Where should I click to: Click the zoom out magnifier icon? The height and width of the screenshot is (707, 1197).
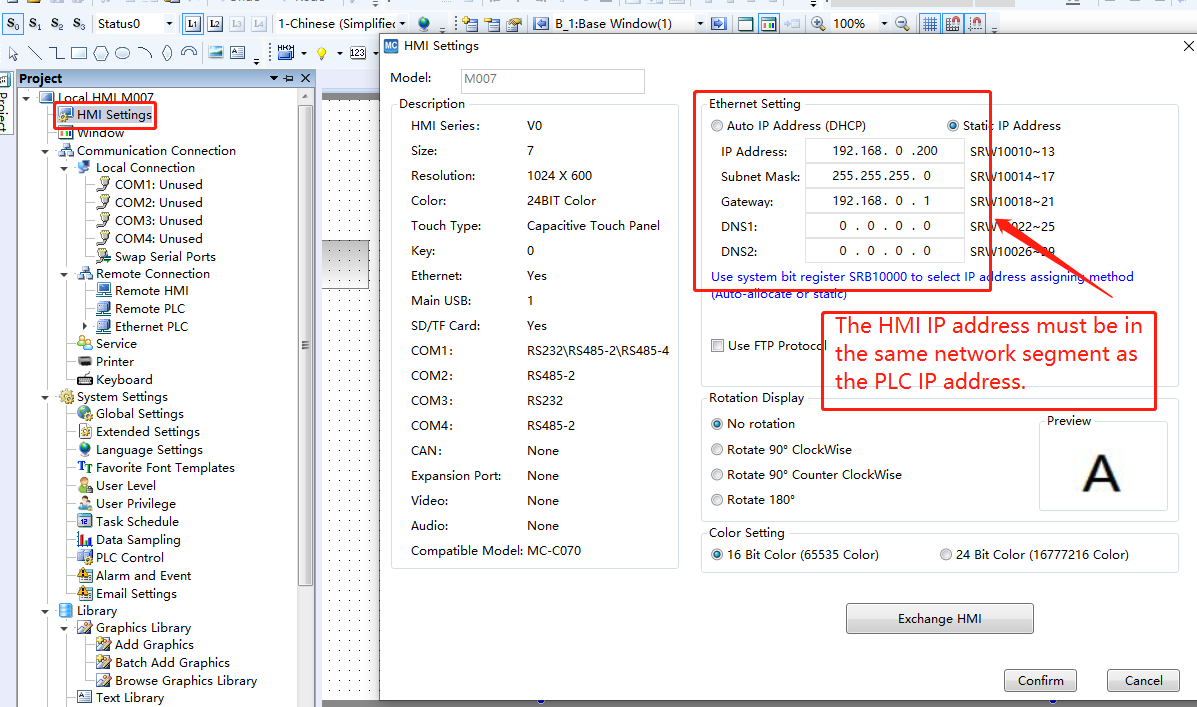tap(902, 23)
